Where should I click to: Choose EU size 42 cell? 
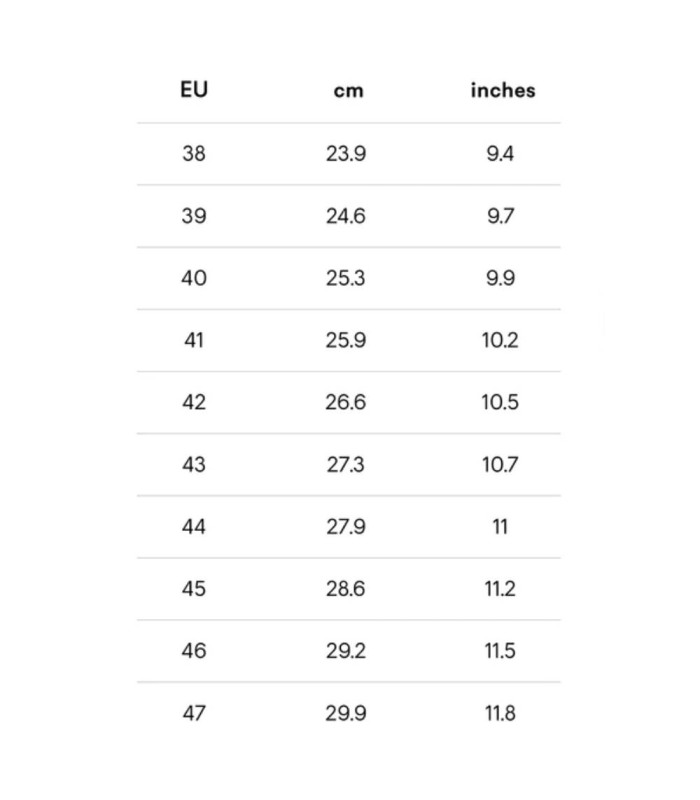(x=194, y=402)
